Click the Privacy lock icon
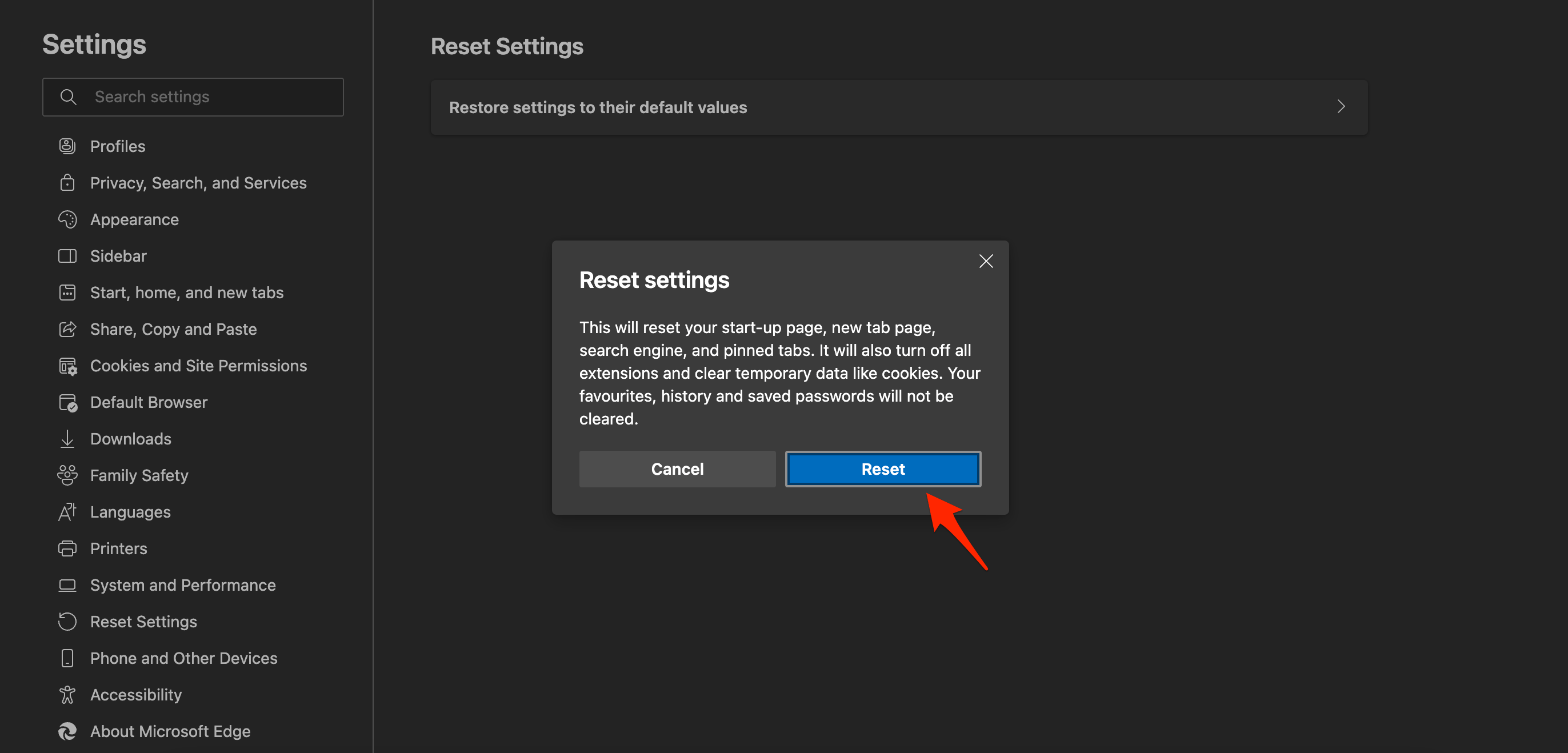The height and width of the screenshot is (753, 1568). tap(67, 183)
